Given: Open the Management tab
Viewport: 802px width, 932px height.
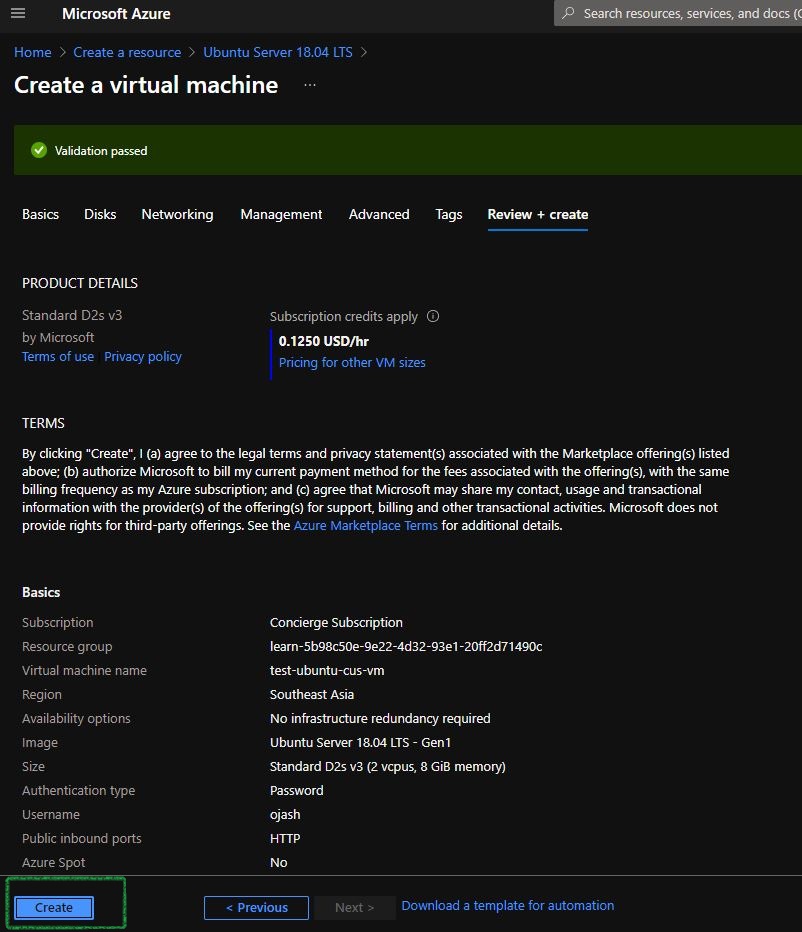Looking at the screenshot, I should click(281, 215).
